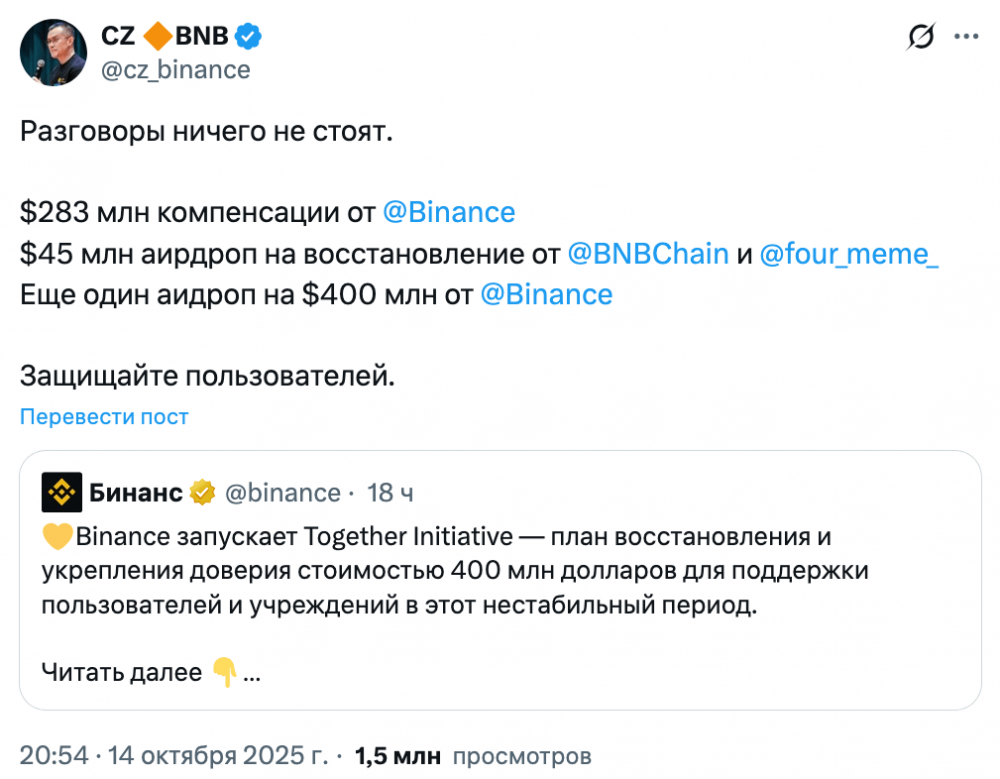The height and width of the screenshot is (779, 1000).
Task: Open the first @Binance mention link
Action: 449,212
